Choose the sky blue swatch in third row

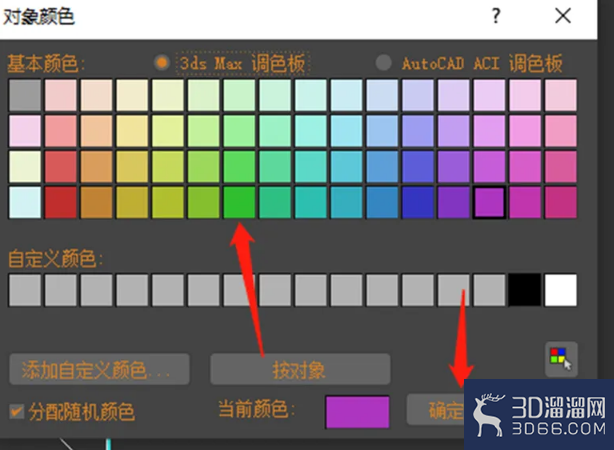tap(382, 166)
